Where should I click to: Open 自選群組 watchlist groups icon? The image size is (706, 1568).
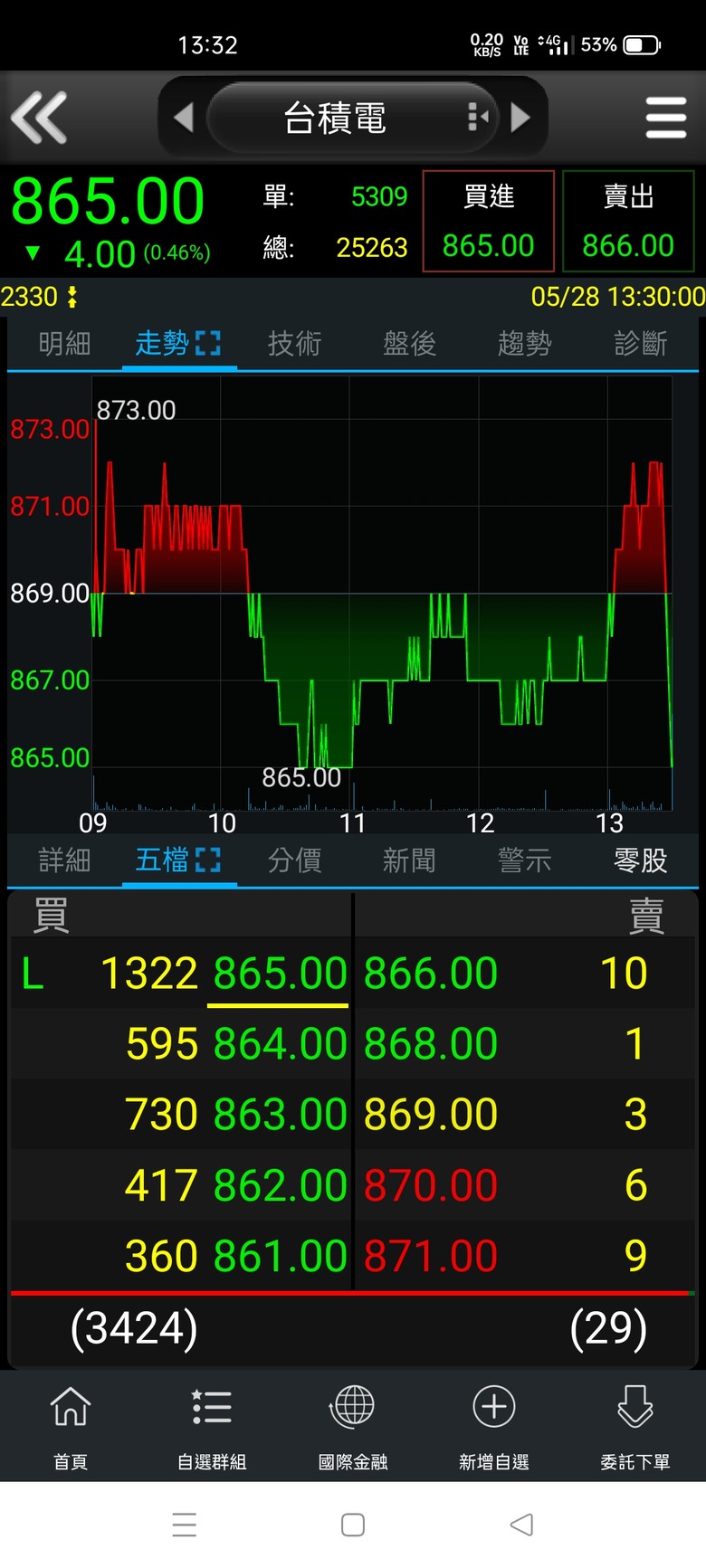pyautogui.click(x=212, y=1407)
